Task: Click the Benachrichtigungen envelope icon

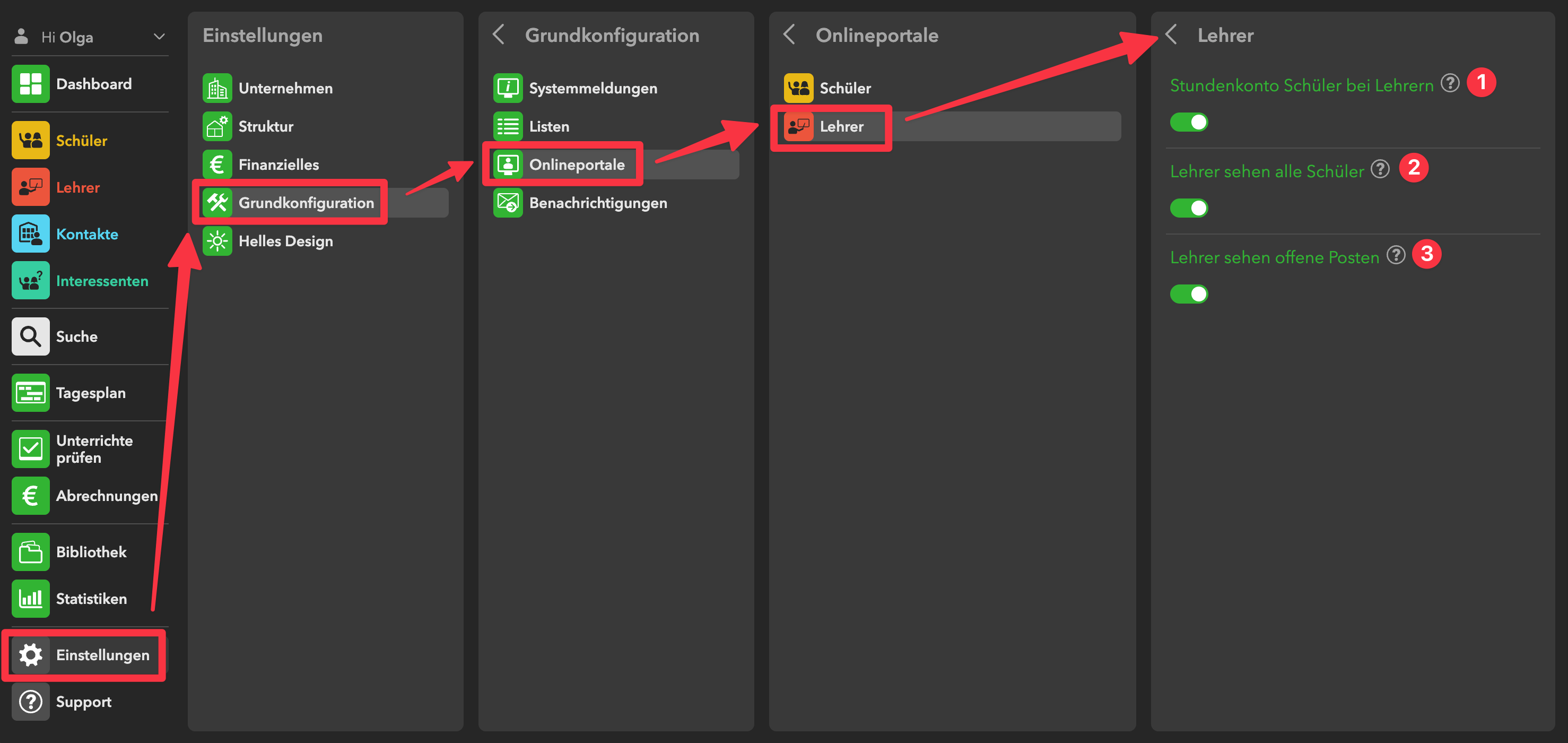Action: [x=508, y=203]
